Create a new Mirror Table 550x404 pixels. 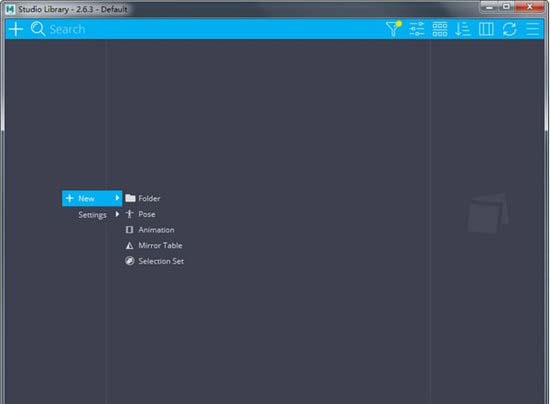click(x=154, y=245)
